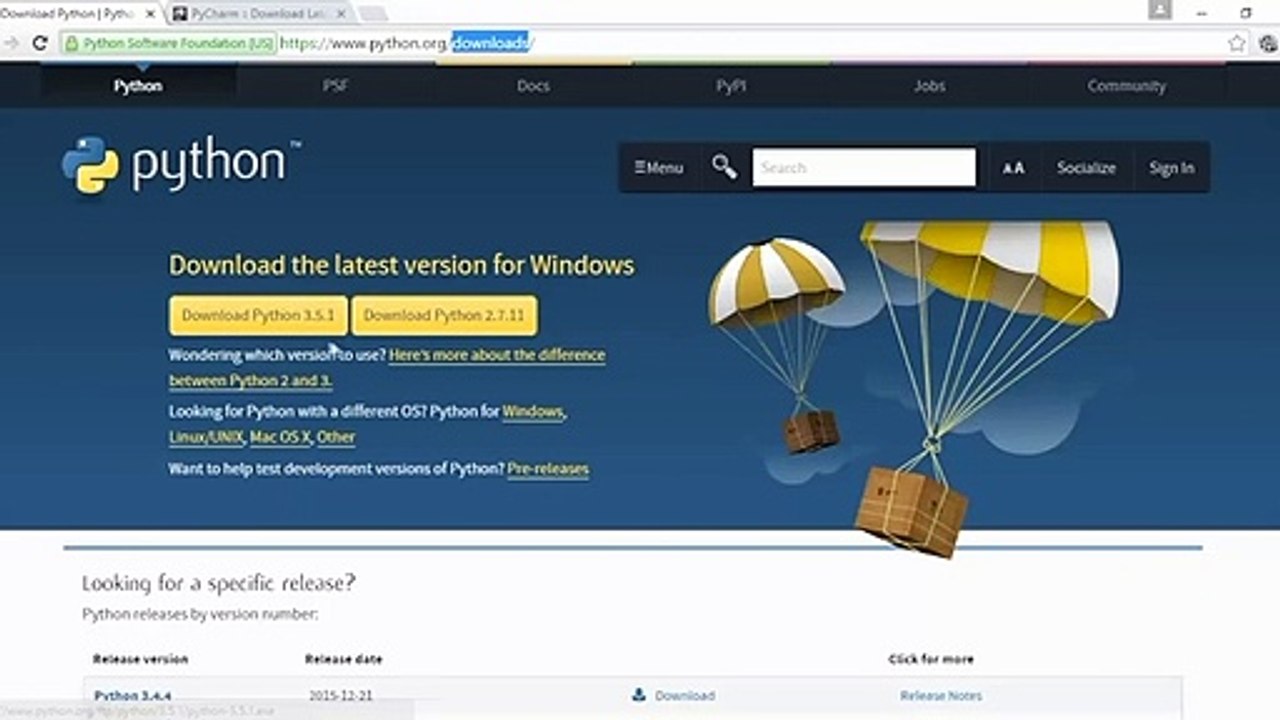Open the Other OS link
Viewport: 1280px width, 720px height.
pos(336,437)
